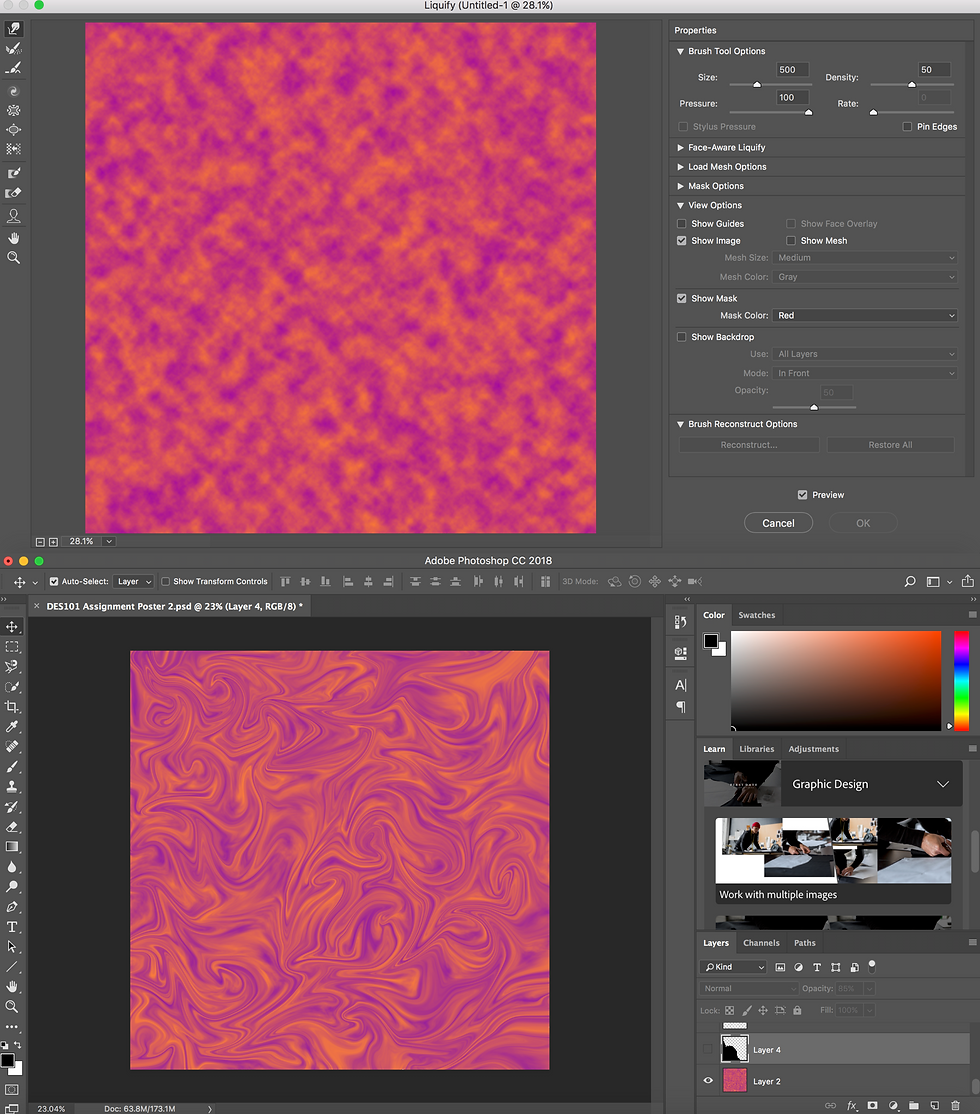Screen dimensions: 980x1114
Task: Switch to the Channels tab
Action: point(761,943)
